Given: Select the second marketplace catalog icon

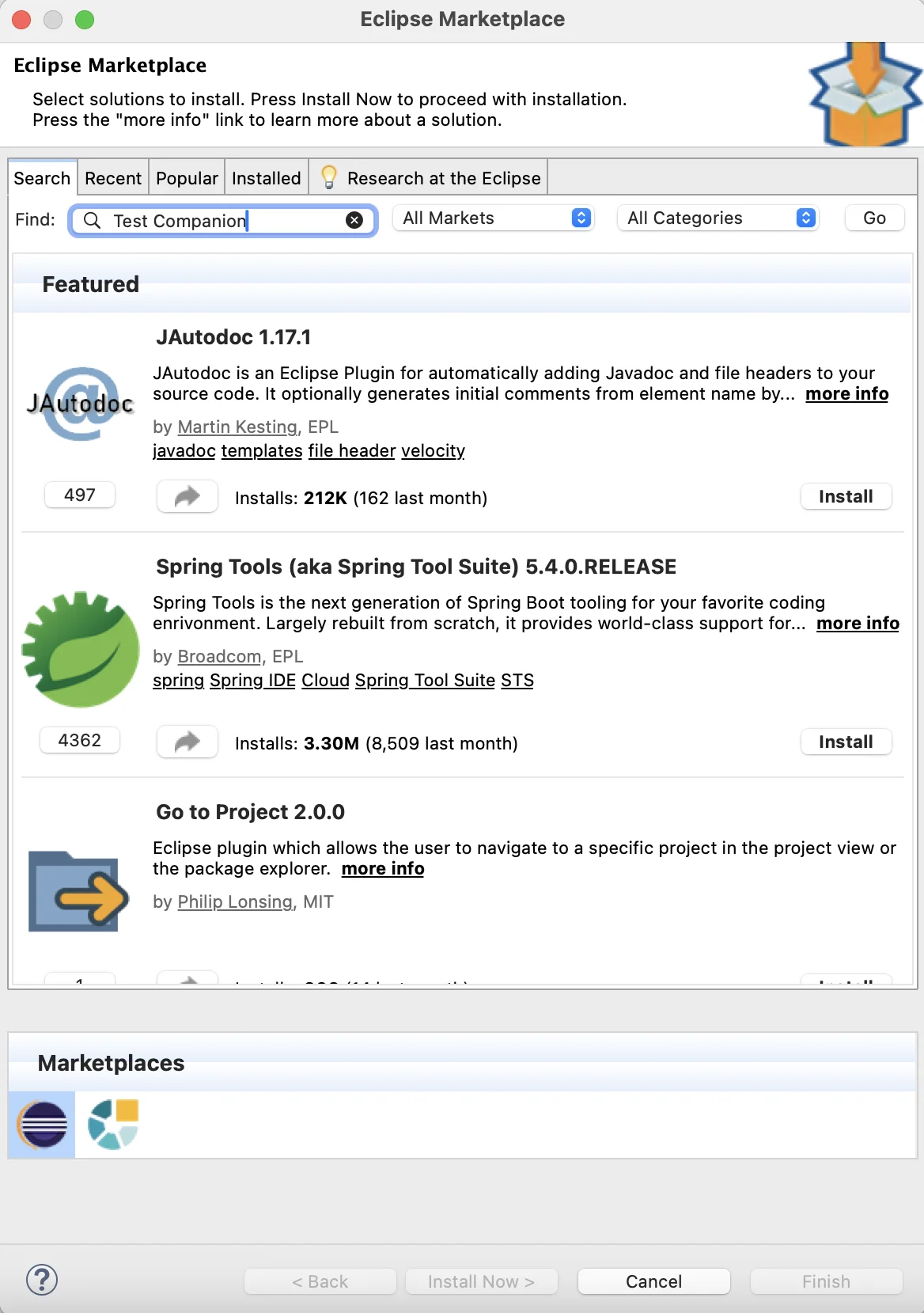Looking at the screenshot, I should click(x=113, y=1125).
